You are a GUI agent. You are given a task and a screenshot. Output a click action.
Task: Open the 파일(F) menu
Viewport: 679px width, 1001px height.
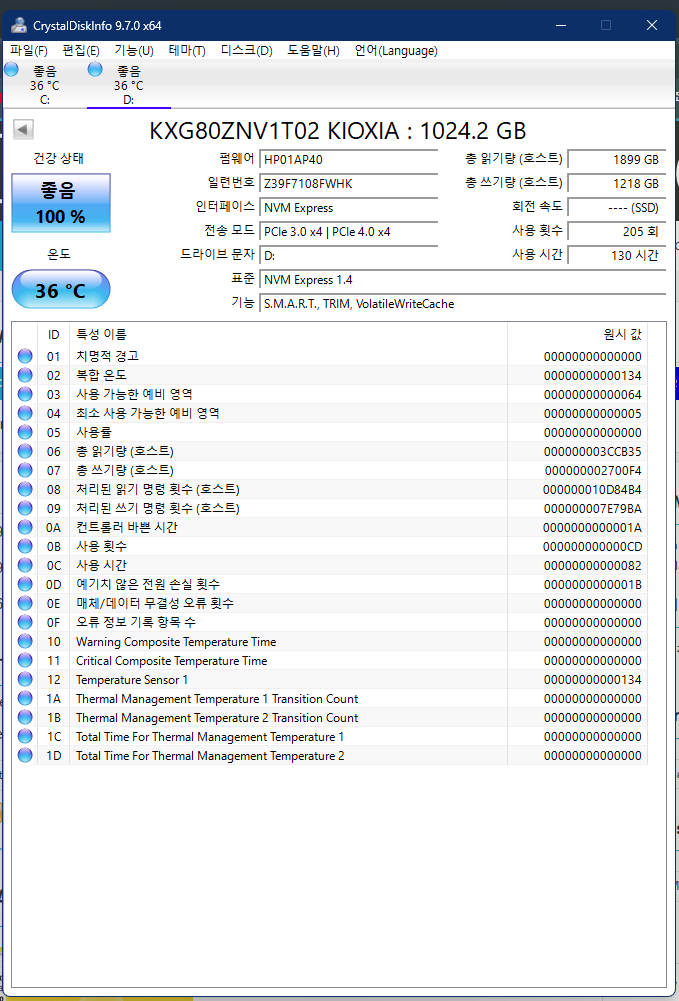(29, 51)
